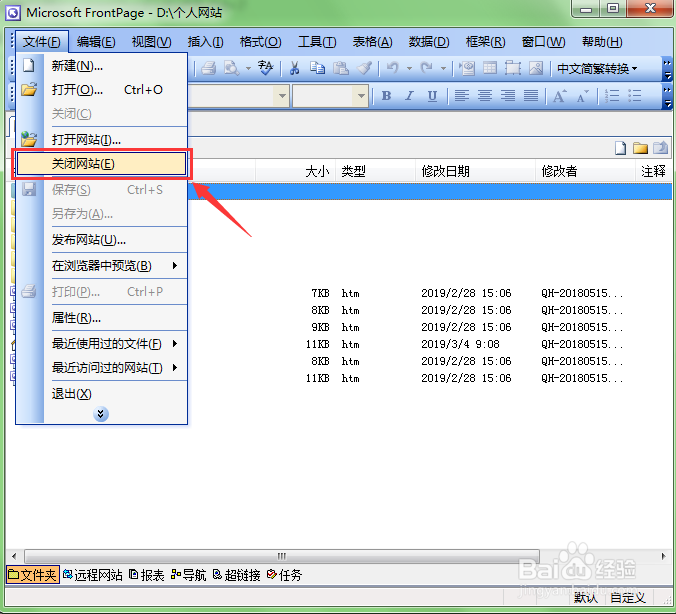Choose 属性(R)... menu entry
The height and width of the screenshot is (614, 676).
click(x=102, y=318)
